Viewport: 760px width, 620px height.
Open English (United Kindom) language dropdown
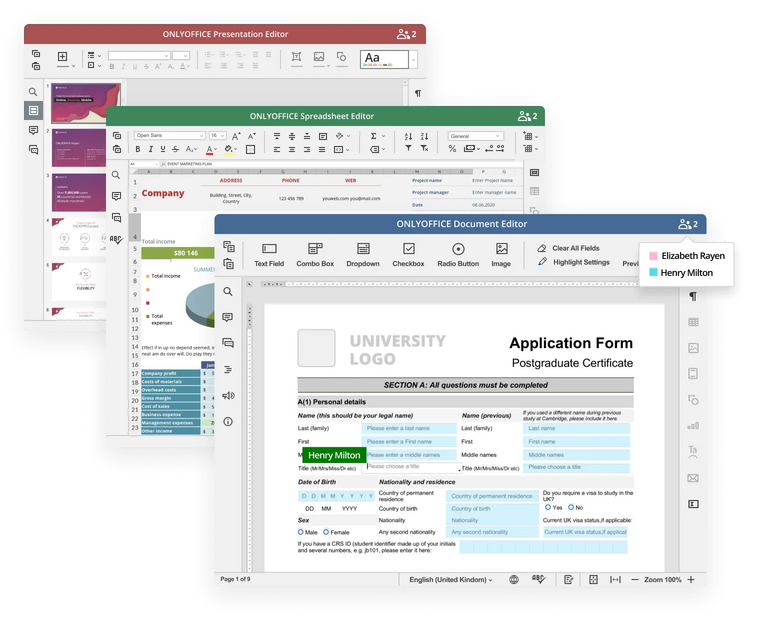coord(451,579)
